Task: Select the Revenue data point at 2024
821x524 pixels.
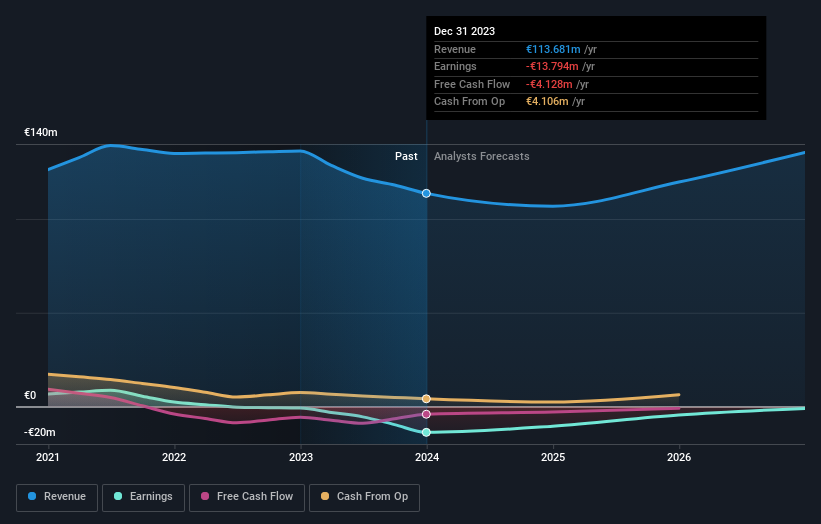Action: pos(426,194)
